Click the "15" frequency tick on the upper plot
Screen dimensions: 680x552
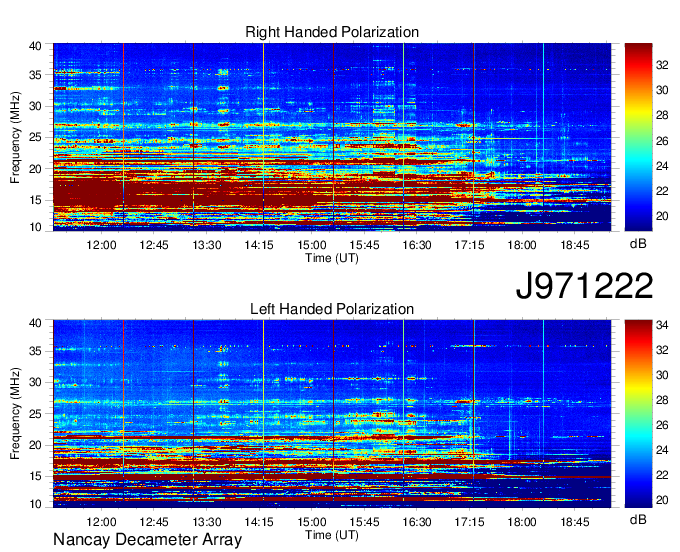35,200
